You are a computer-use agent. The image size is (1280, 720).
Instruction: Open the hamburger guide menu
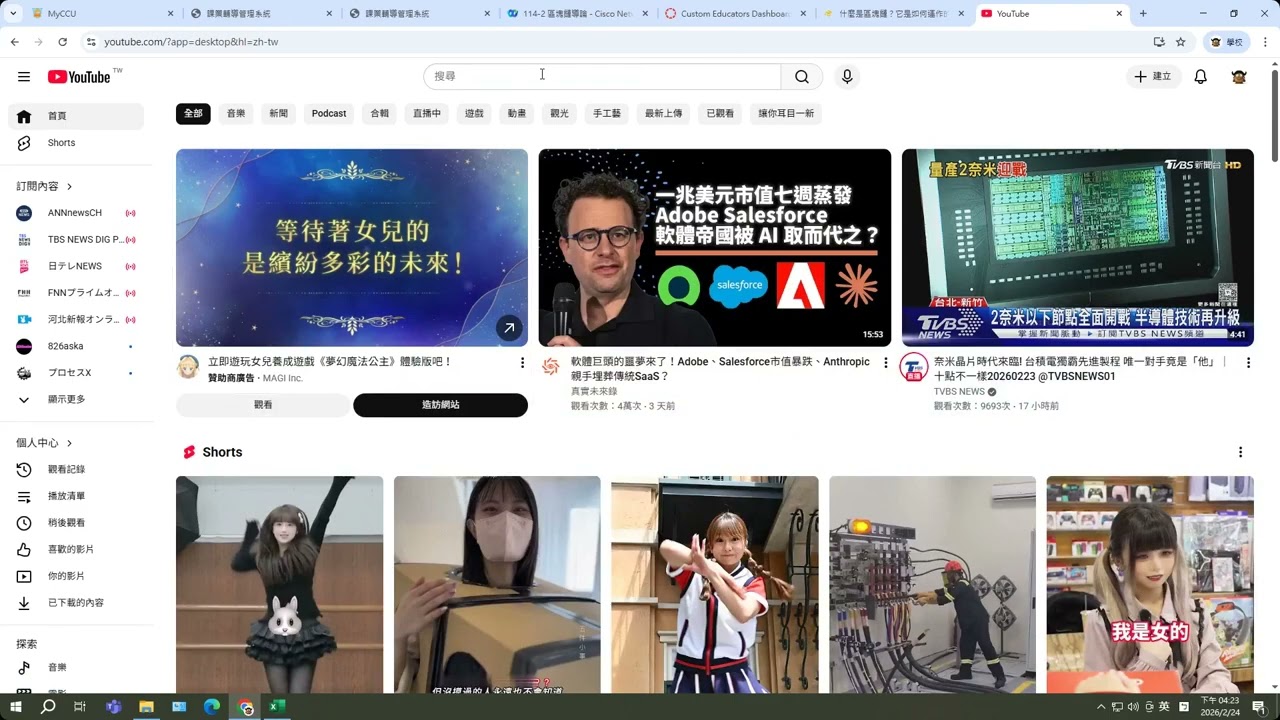24,77
